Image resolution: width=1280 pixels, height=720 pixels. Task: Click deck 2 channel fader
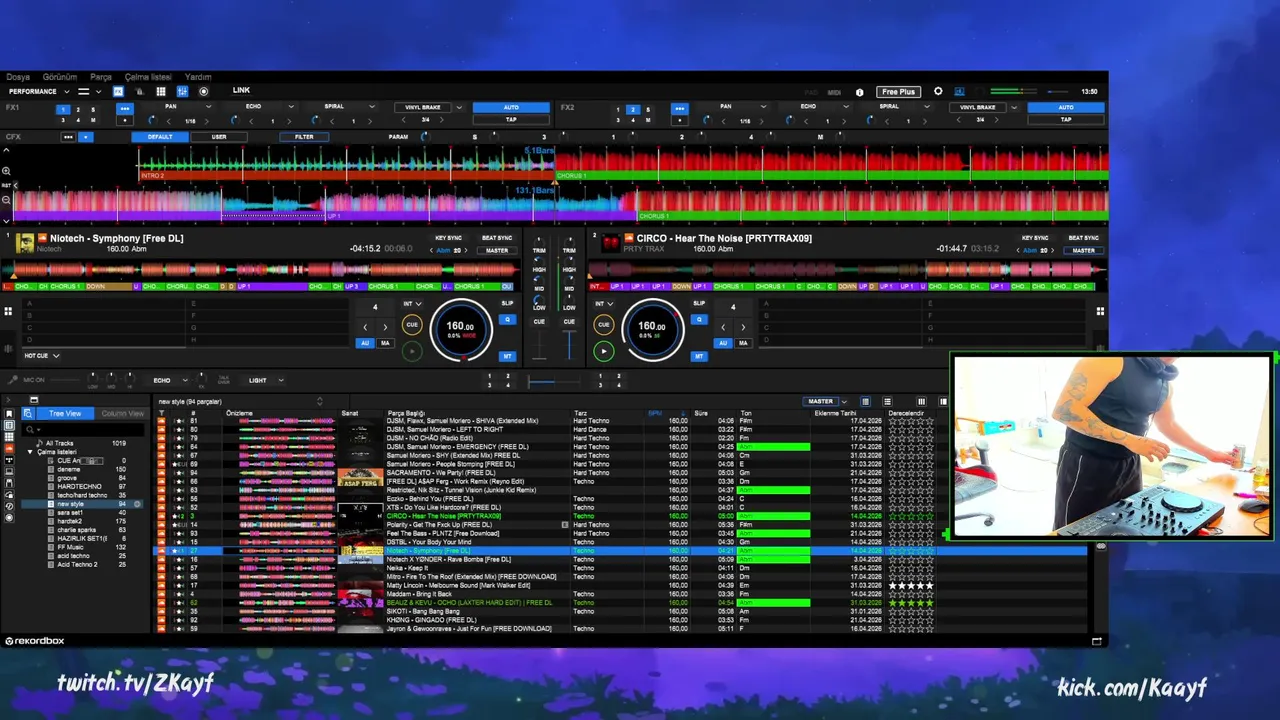click(569, 345)
